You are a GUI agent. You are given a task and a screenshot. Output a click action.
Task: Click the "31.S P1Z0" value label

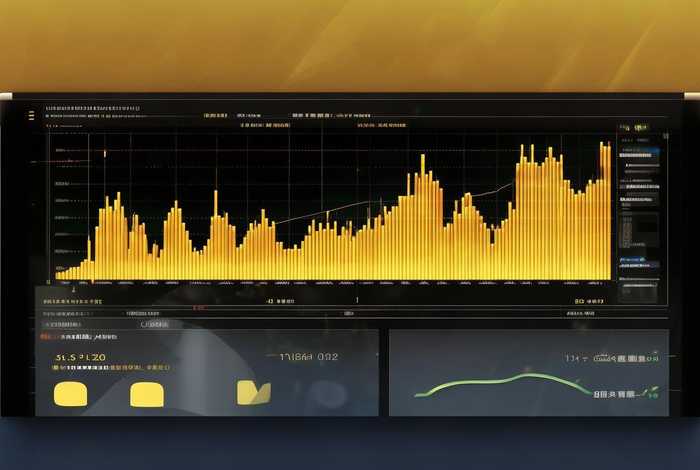[x=80, y=357]
